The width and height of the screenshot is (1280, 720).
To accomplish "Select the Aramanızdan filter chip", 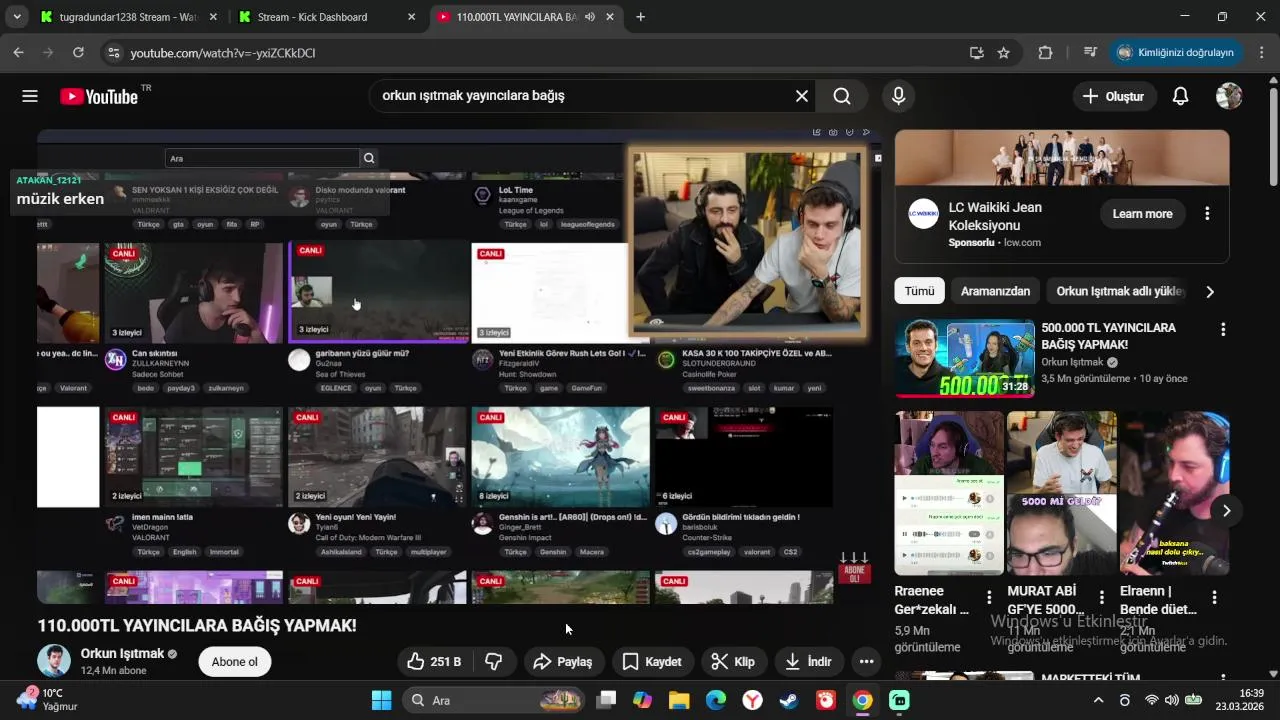I will (x=995, y=291).
